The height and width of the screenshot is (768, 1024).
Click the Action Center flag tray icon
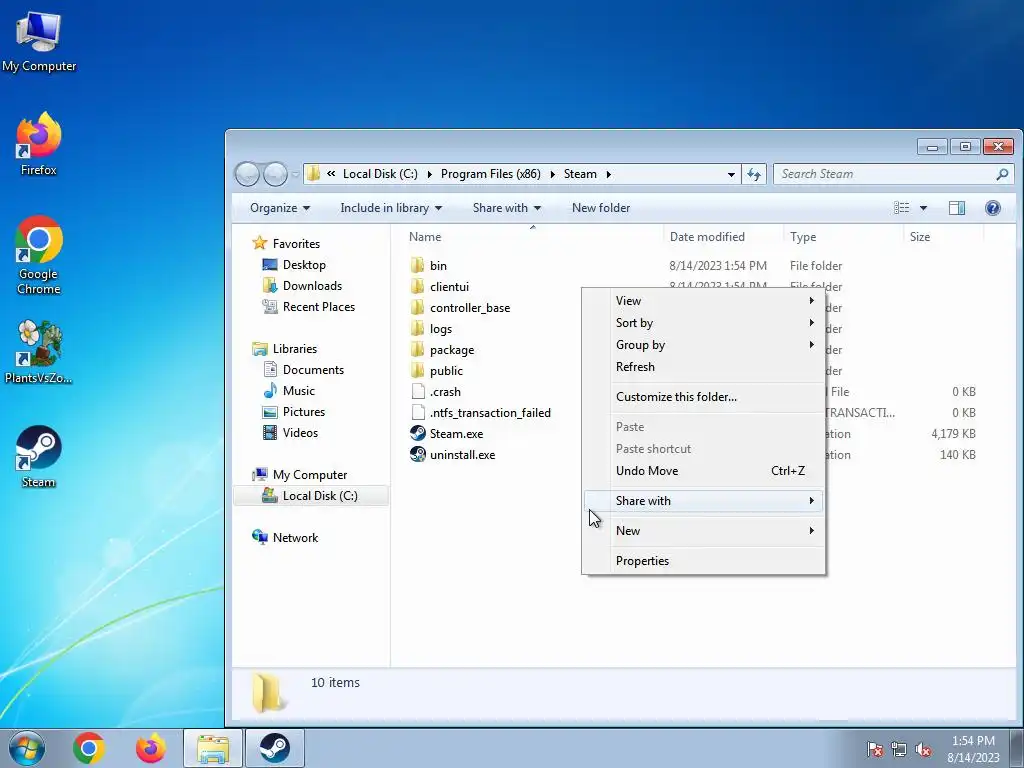click(874, 750)
